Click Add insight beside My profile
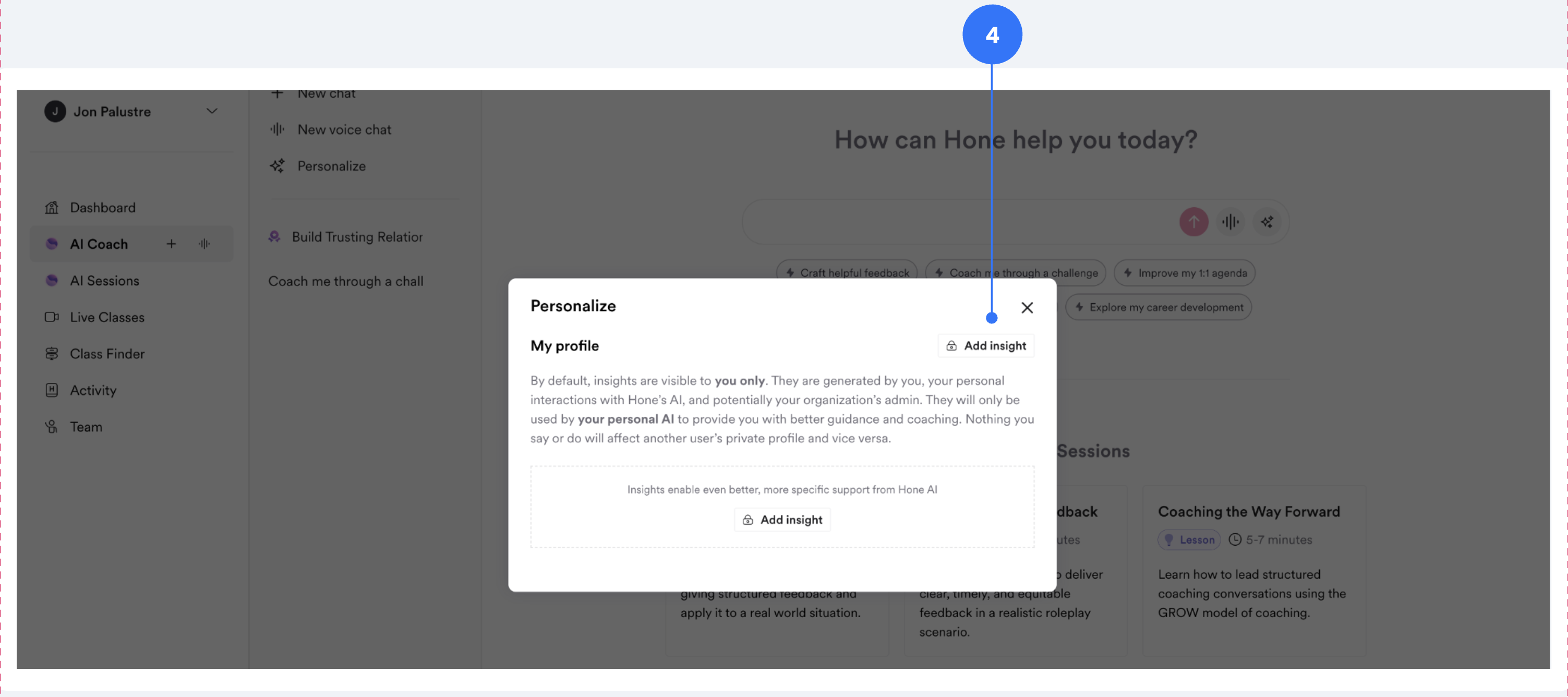This screenshot has width=1568, height=697. click(x=985, y=346)
